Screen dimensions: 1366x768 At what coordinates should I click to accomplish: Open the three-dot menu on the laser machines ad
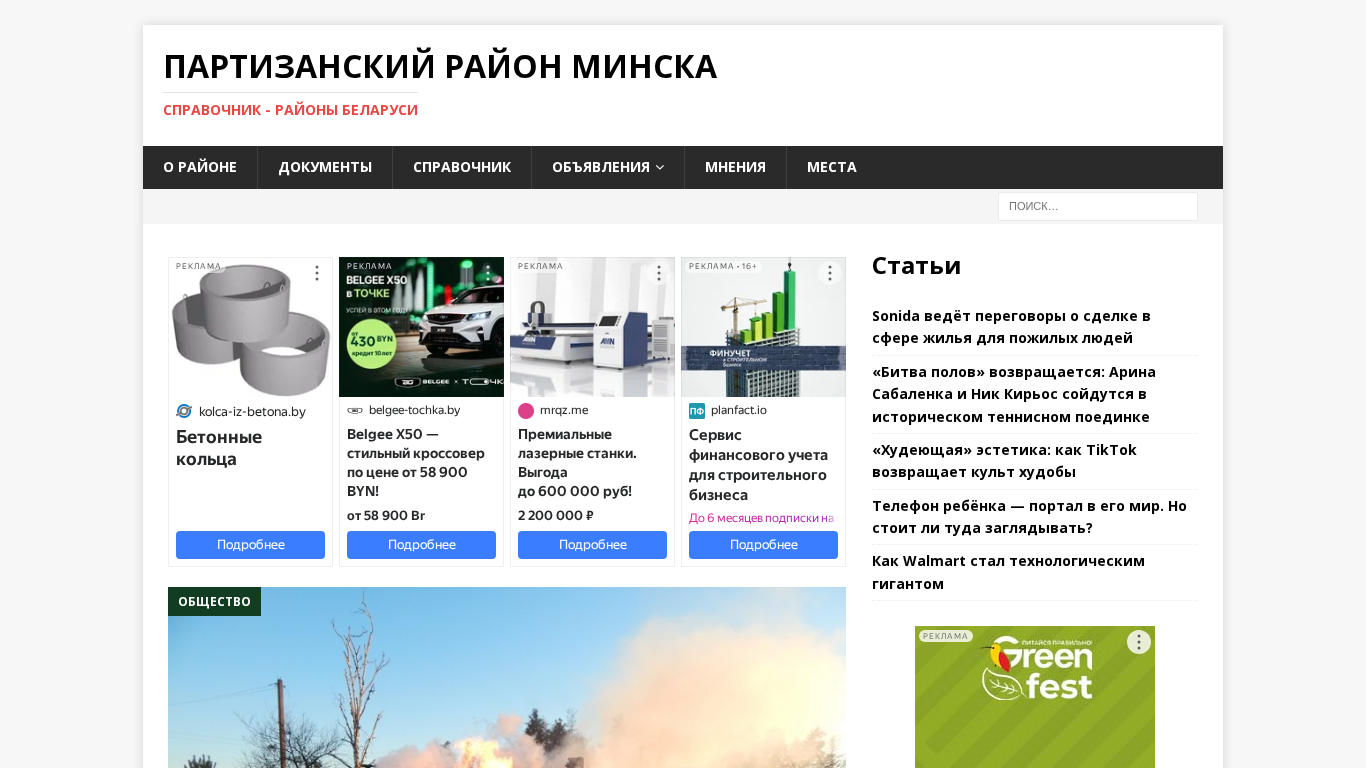[x=659, y=273]
